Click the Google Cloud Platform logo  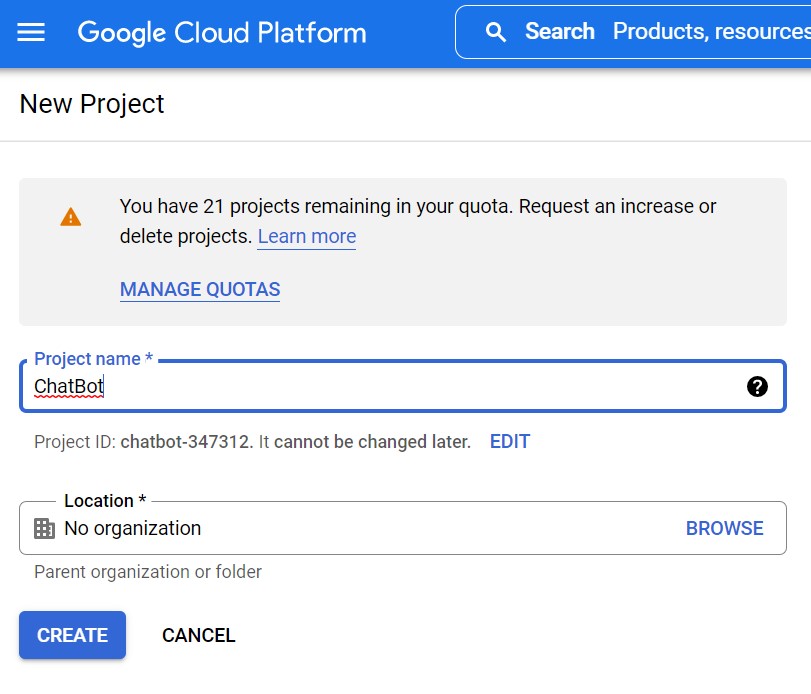pos(222,33)
